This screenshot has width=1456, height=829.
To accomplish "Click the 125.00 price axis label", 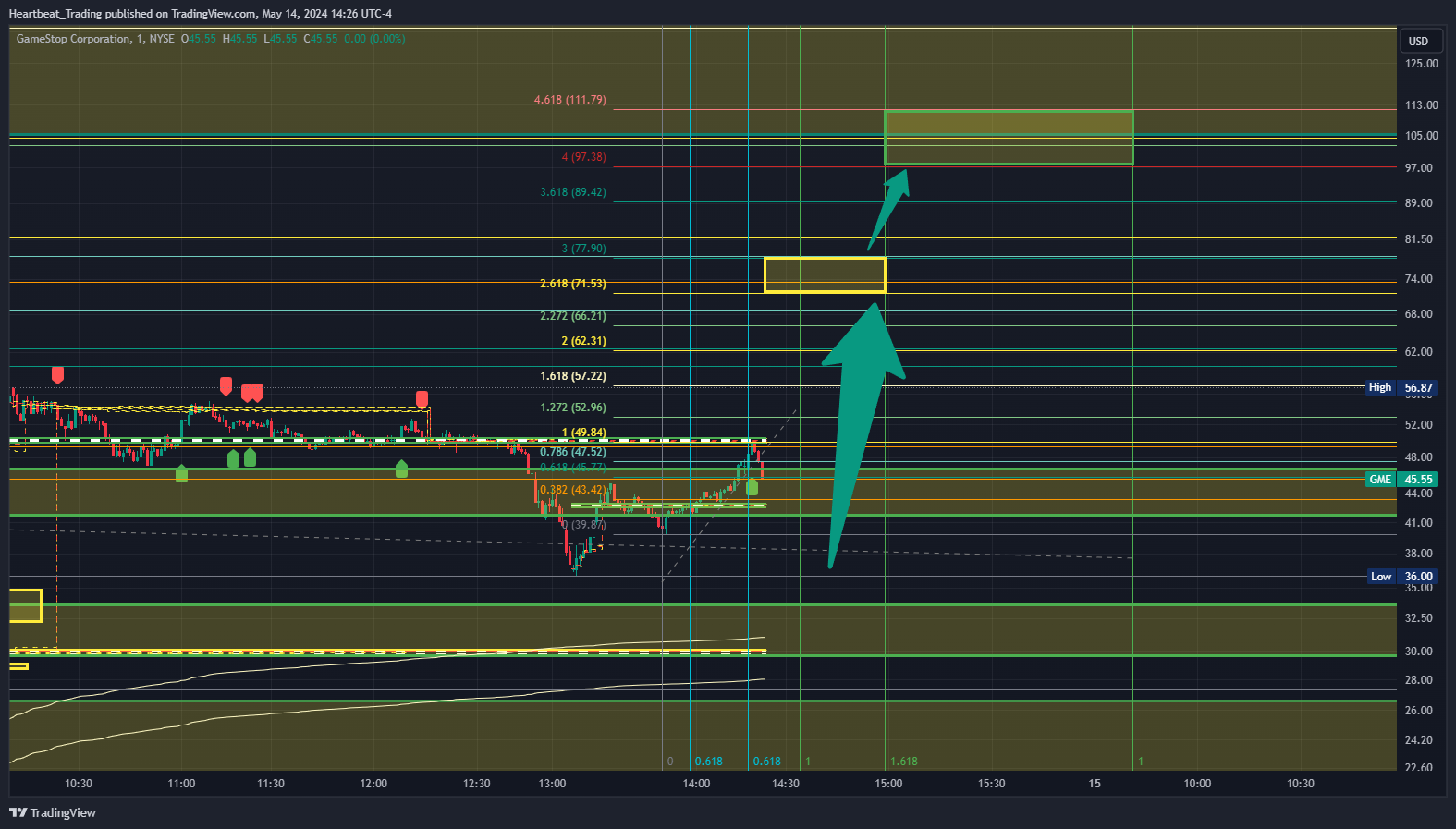I will point(1421,64).
